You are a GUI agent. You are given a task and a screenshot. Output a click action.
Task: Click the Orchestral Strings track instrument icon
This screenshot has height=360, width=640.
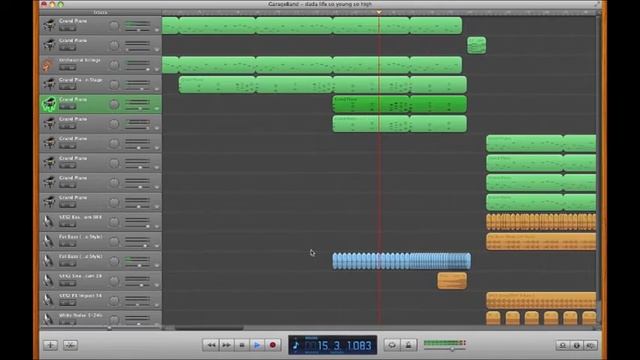[49, 65]
